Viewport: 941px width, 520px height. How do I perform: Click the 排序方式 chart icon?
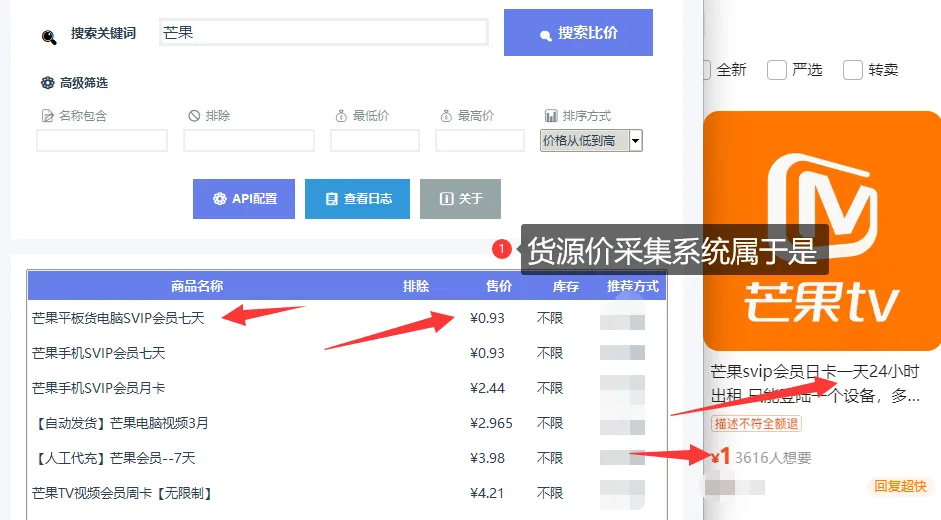point(550,116)
